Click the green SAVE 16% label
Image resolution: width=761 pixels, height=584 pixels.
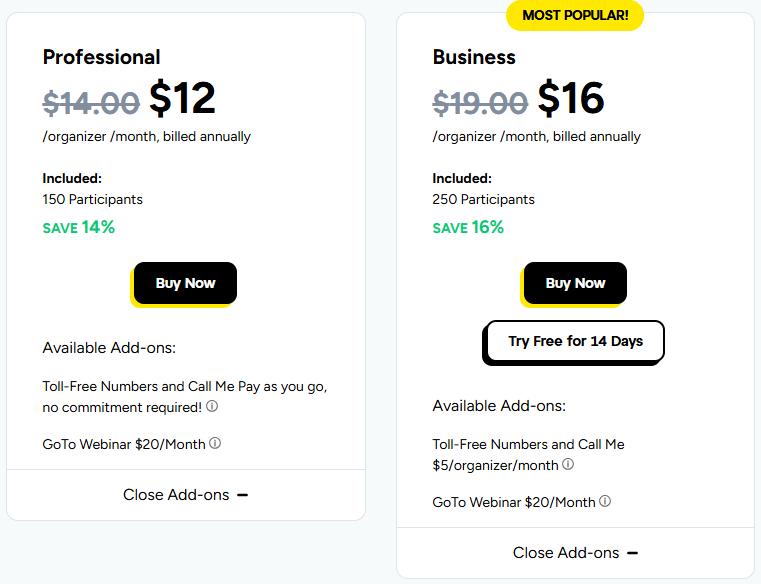click(468, 227)
